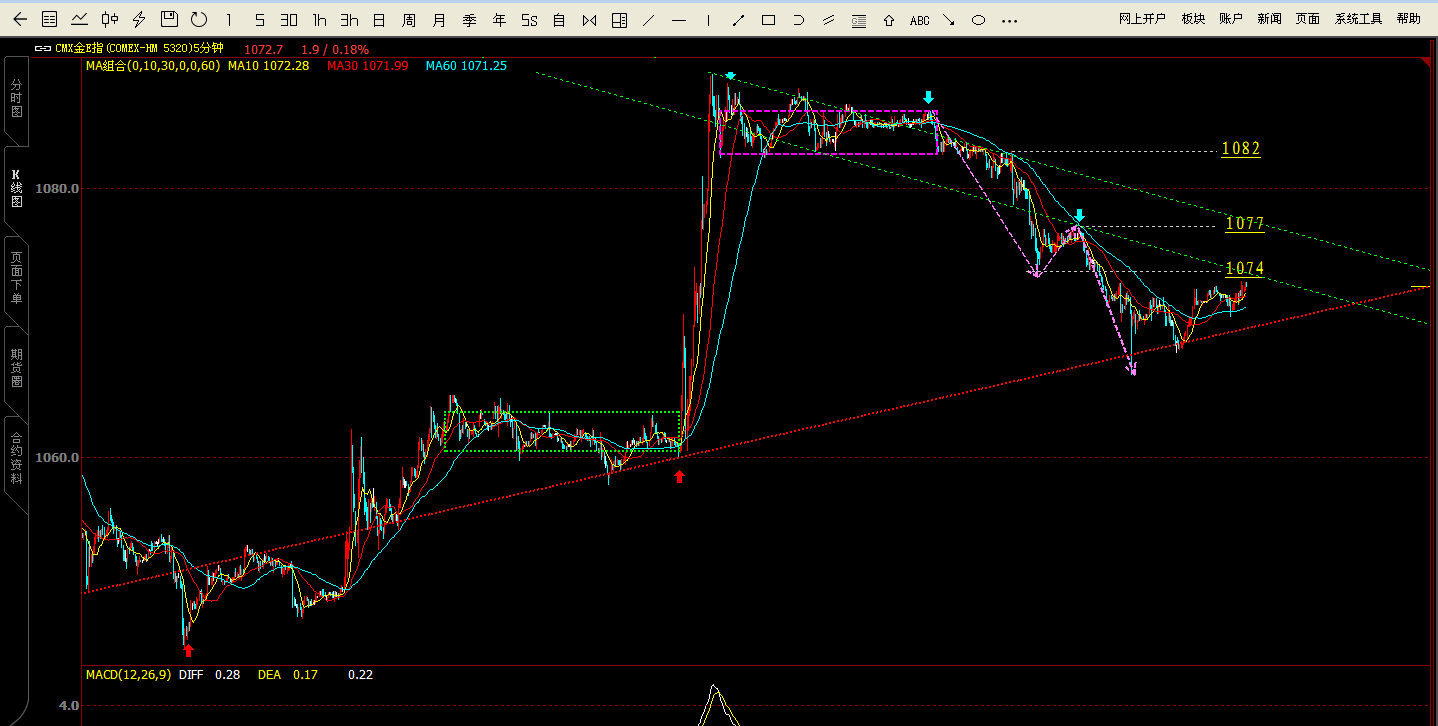Choose monthly period 月
This screenshot has height=726, width=1438.
click(x=439, y=19)
